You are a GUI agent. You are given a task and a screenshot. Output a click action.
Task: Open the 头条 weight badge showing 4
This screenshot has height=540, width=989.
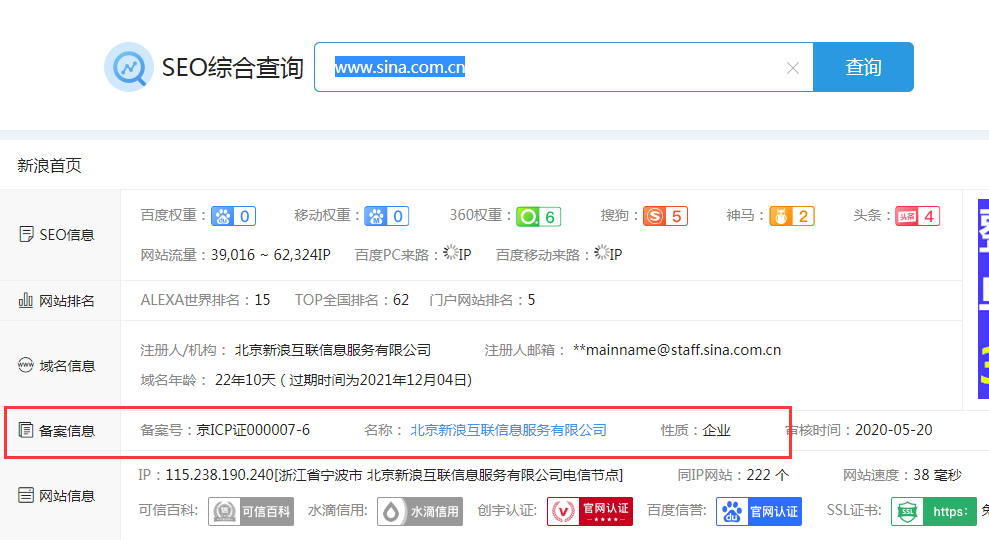tap(918, 216)
